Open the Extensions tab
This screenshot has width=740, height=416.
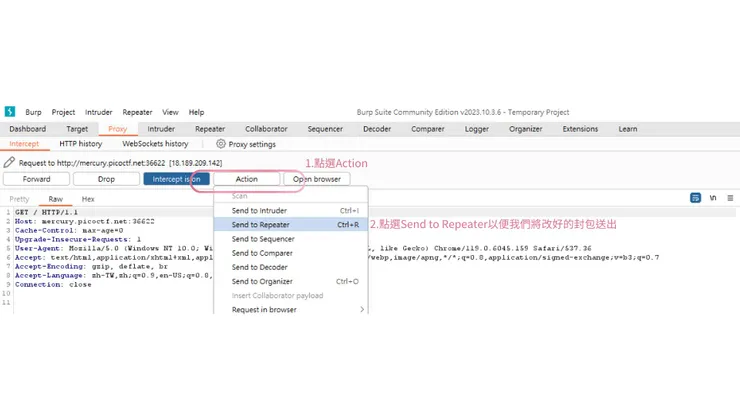coord(580,129)
